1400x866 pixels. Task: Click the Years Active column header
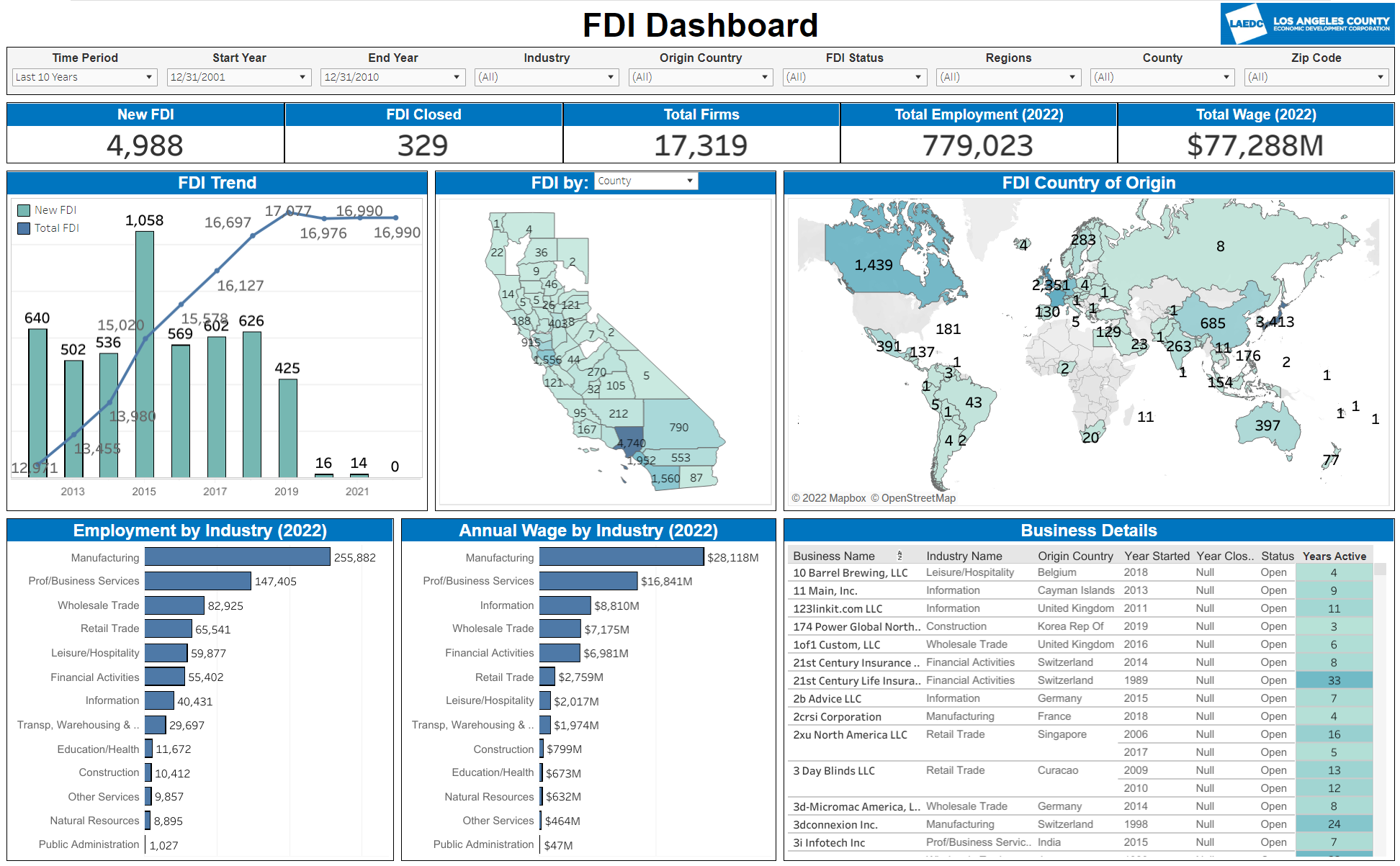[1334, 556]
